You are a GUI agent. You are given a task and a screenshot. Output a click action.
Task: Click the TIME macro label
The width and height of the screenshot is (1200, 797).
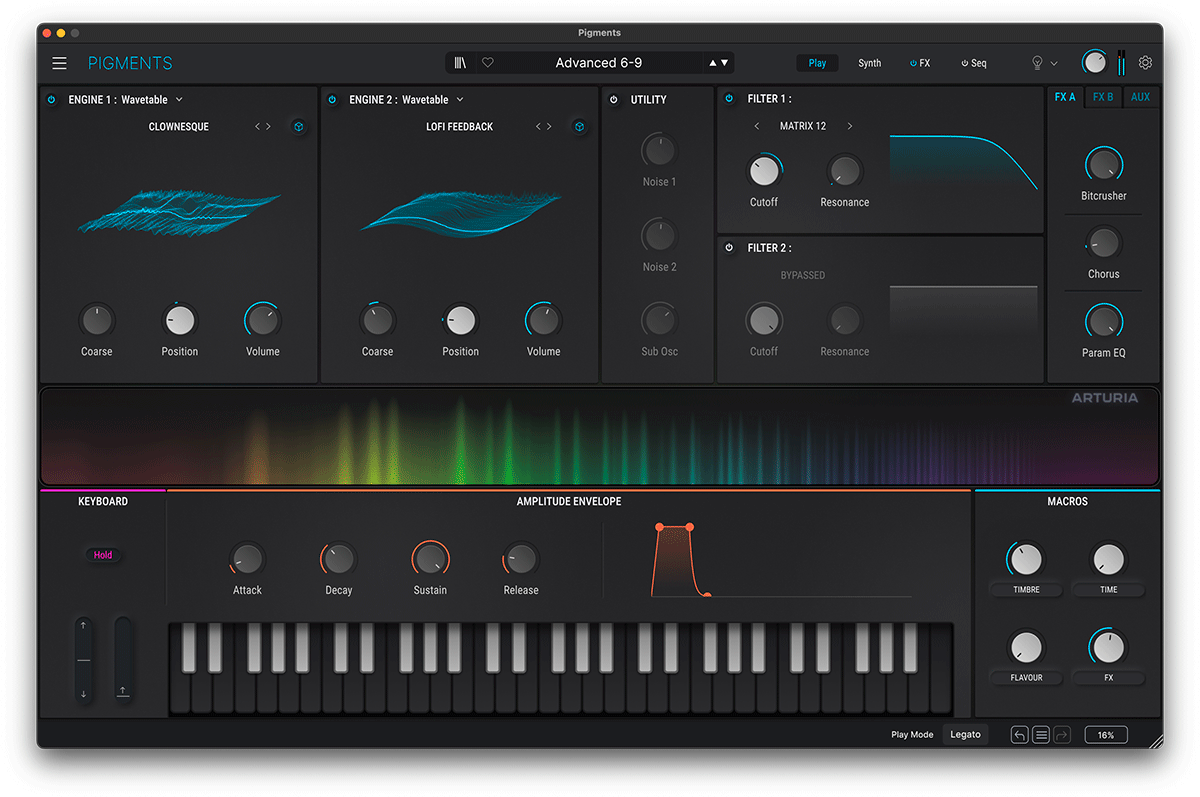pyautogui.click(x=1108, y=590)
